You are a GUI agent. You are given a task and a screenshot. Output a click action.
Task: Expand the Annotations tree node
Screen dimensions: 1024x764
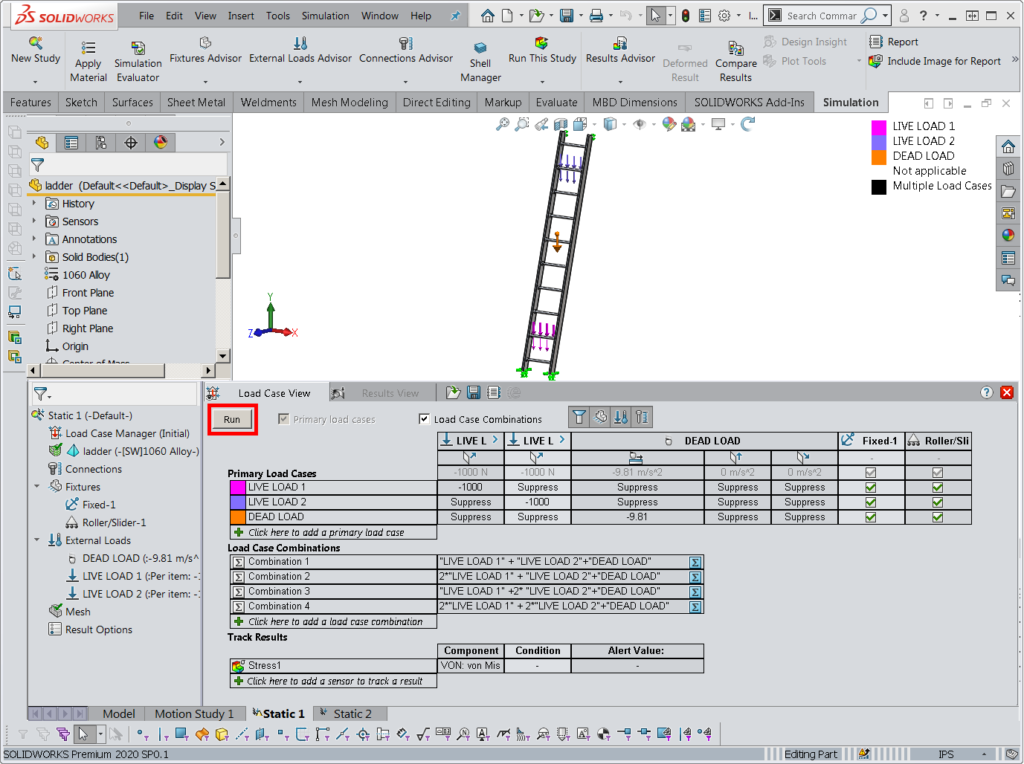coord(35,238)
